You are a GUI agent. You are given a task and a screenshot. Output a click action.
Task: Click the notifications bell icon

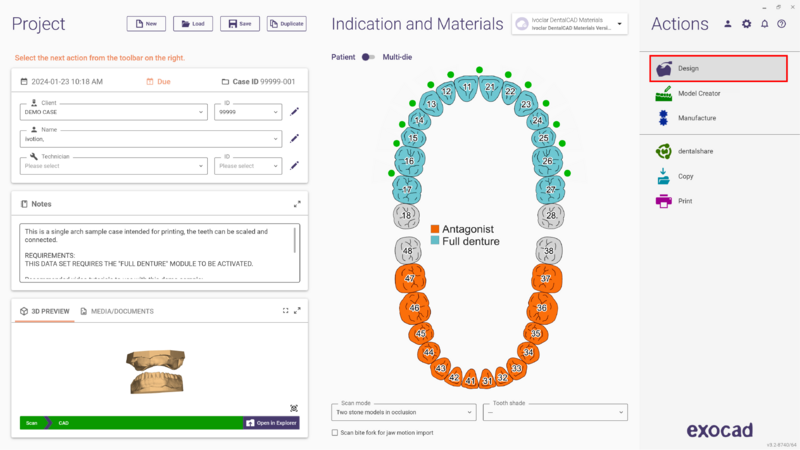(x=764, y=24)
